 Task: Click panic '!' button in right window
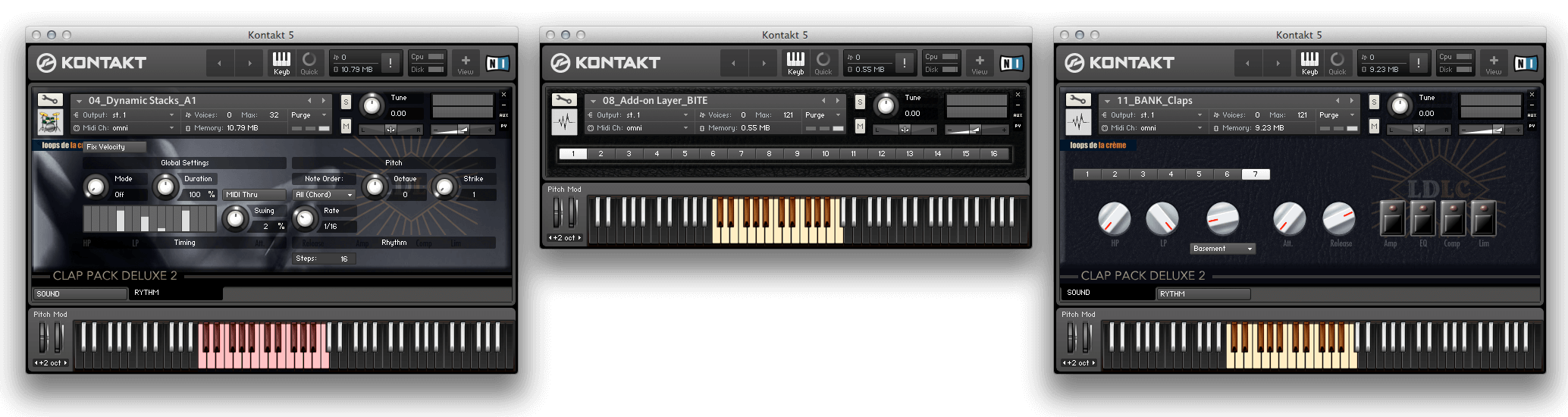[1419, 63]
